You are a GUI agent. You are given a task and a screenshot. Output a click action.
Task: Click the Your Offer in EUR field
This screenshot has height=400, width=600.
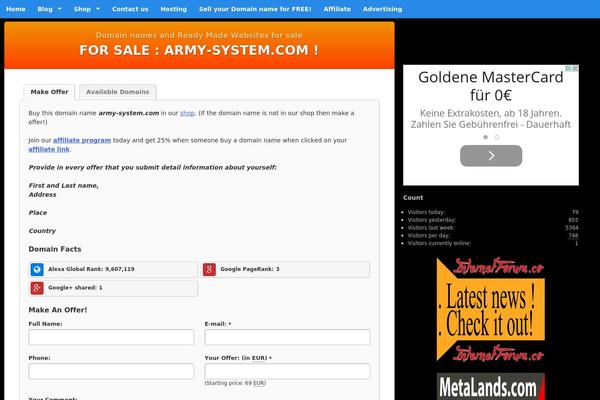287,371
